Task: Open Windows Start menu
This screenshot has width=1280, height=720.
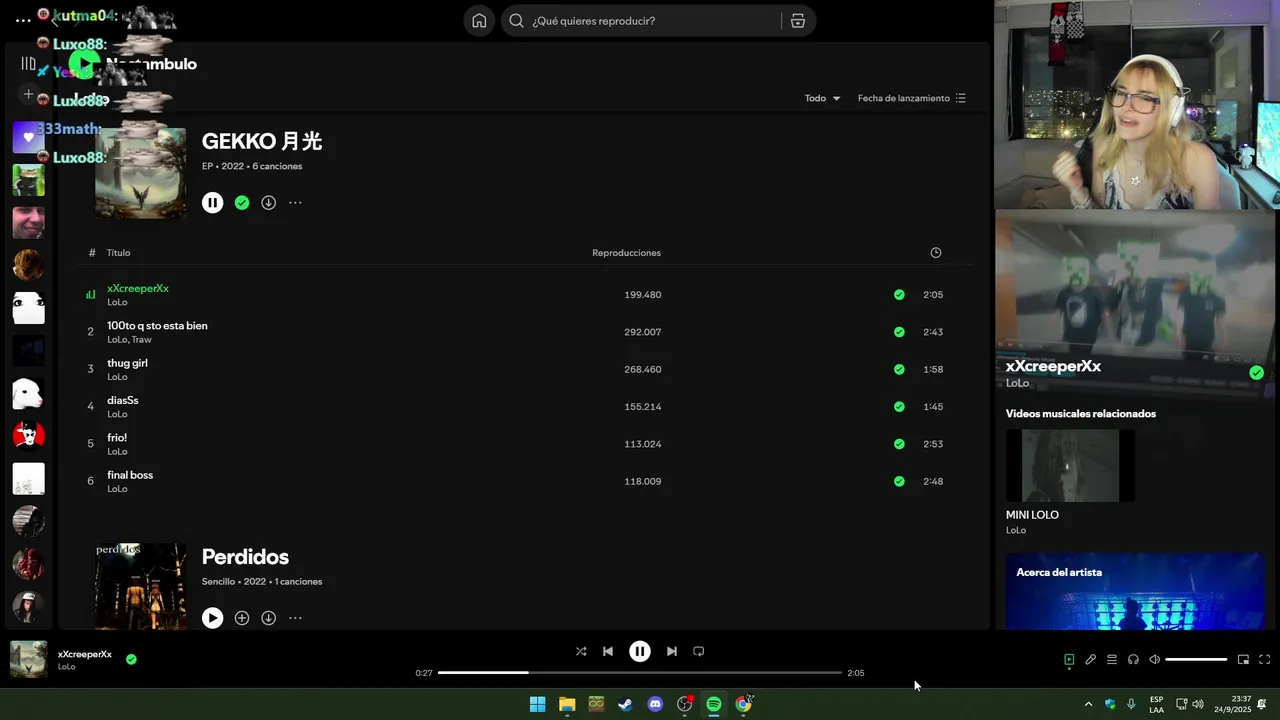Action: [537, 704]
